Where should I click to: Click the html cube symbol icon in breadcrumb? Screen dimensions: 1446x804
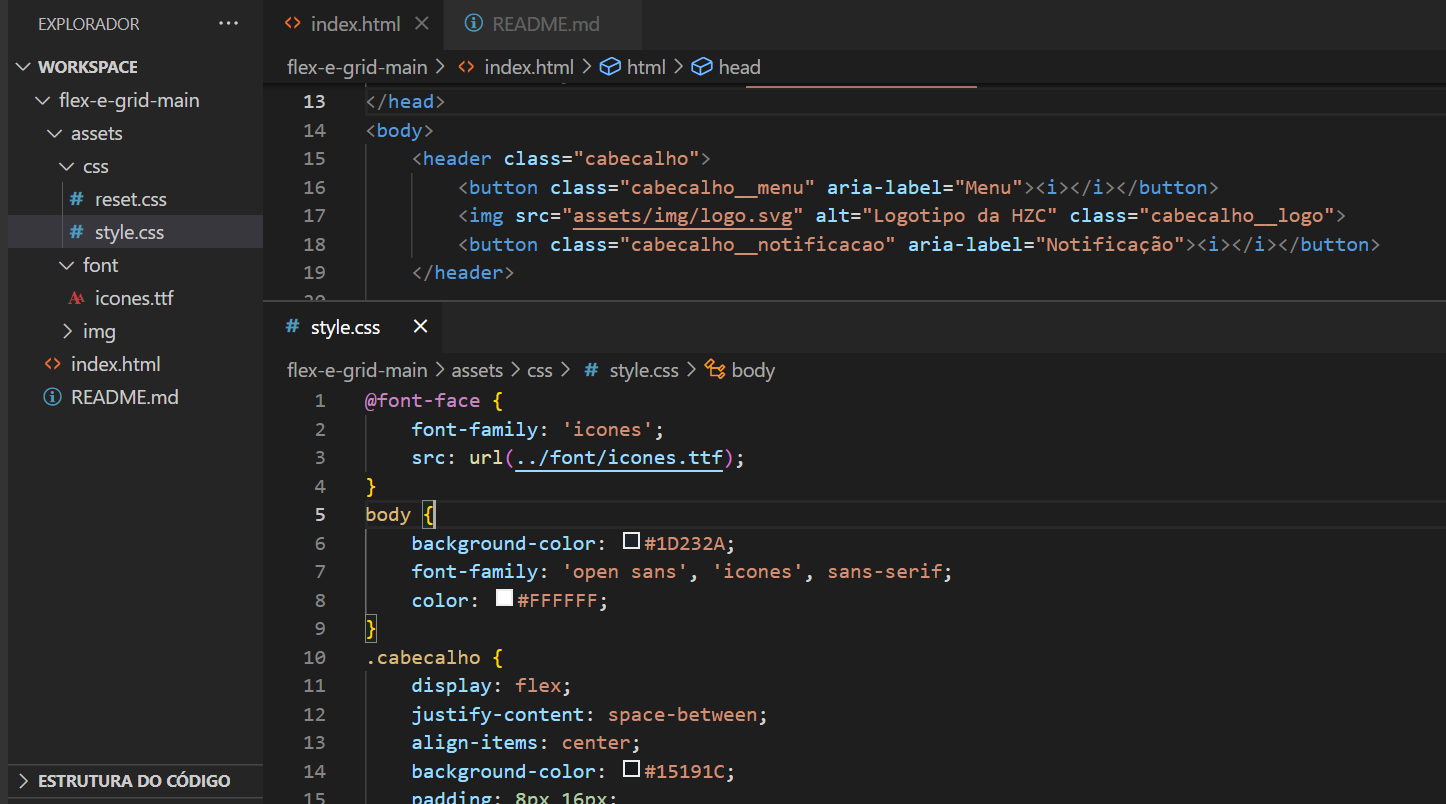[x=609, y=67]
